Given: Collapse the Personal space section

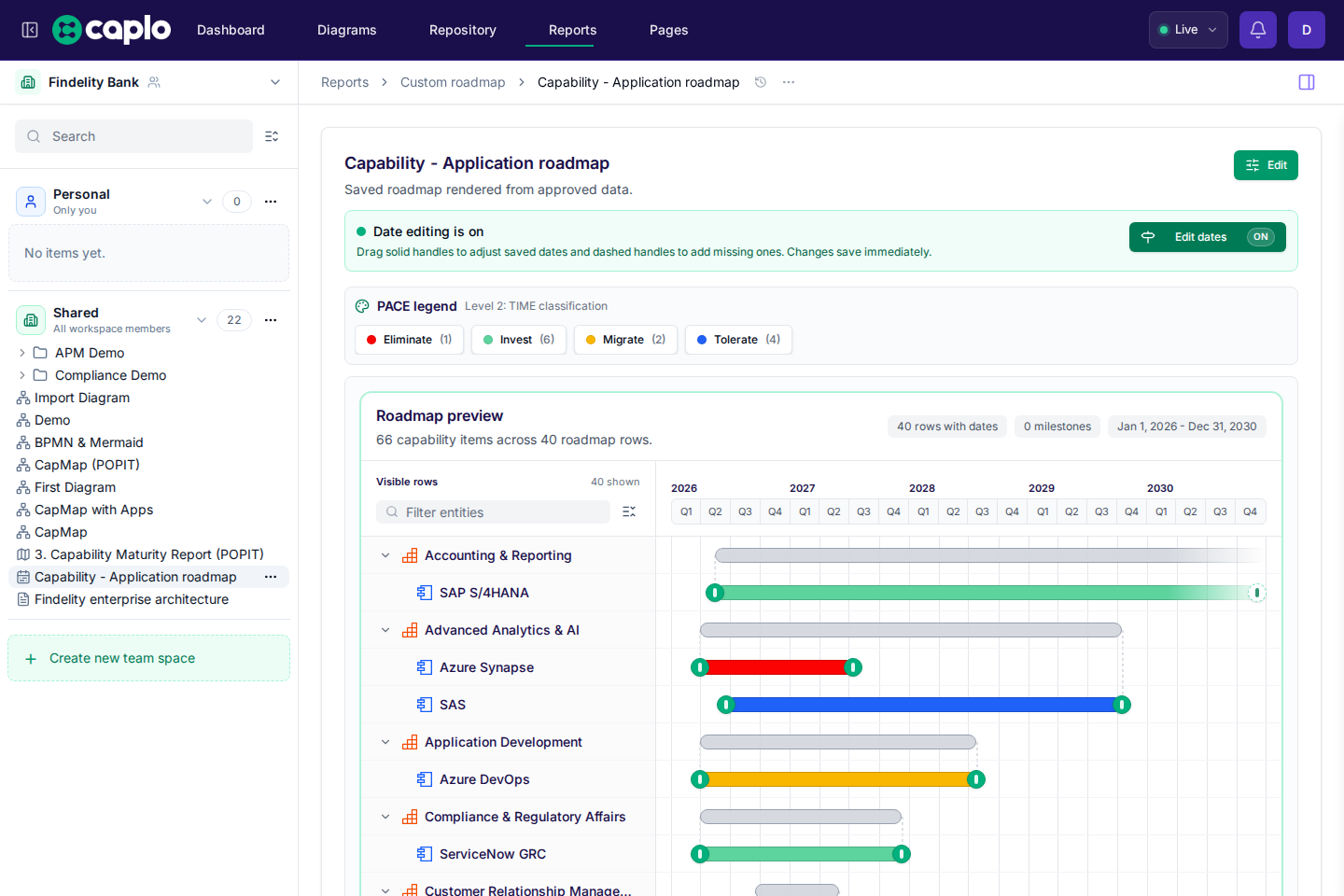Looking at the screenshot, I should click(207, 202).
